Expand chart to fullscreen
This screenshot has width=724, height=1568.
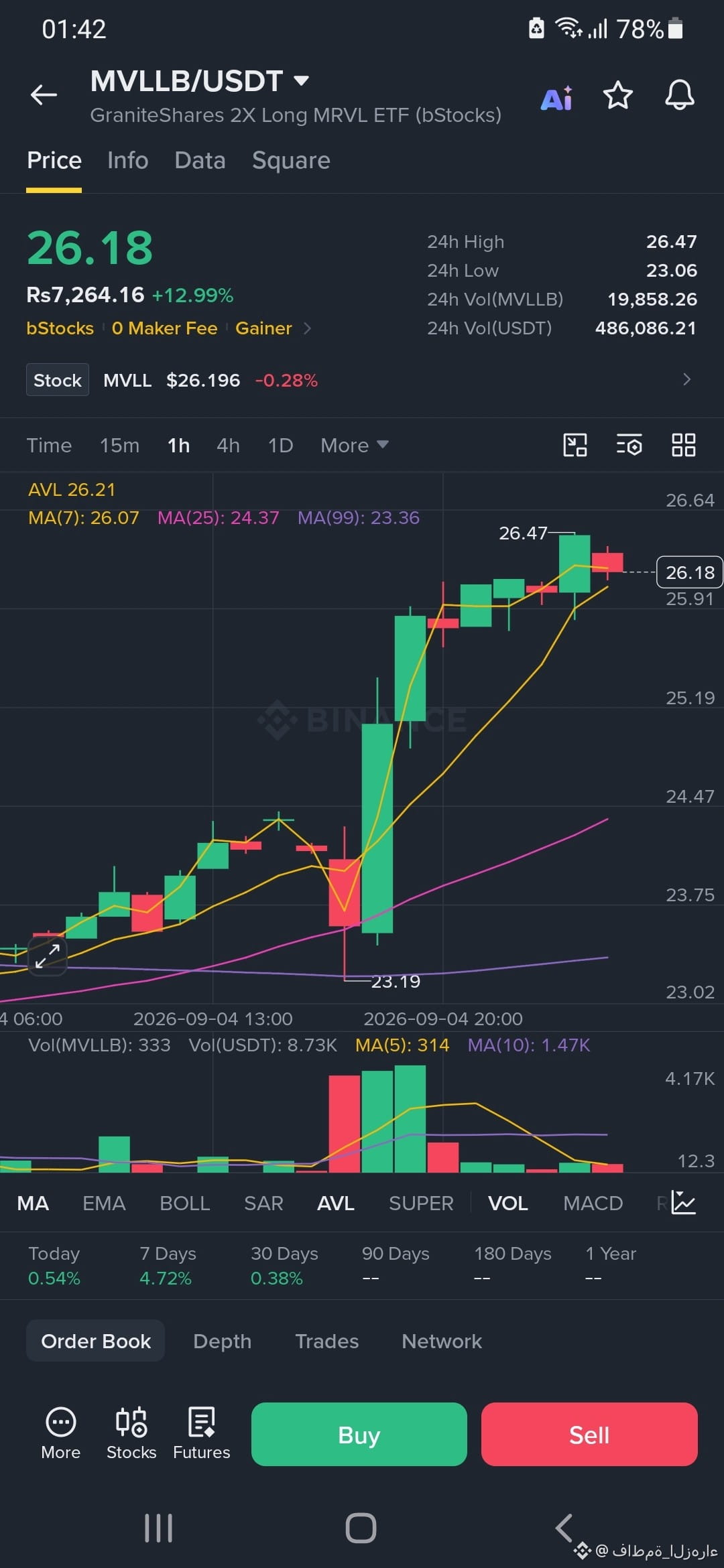click(x=48, y=956)
